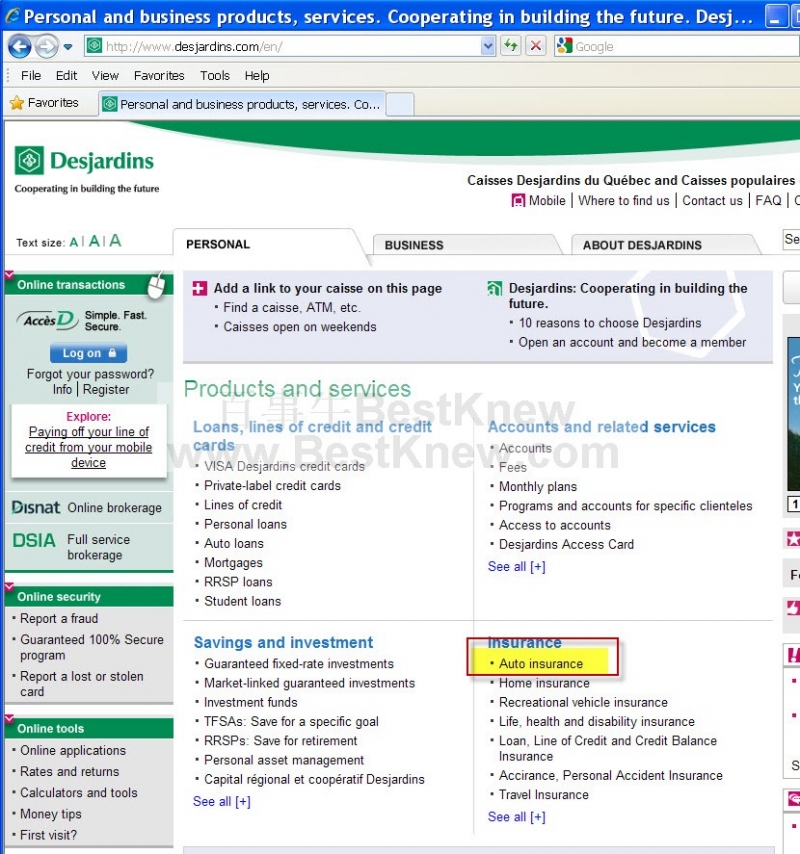Open the Tools menu
The height and width of the screenshot is (854, 800).
[215, 76]
